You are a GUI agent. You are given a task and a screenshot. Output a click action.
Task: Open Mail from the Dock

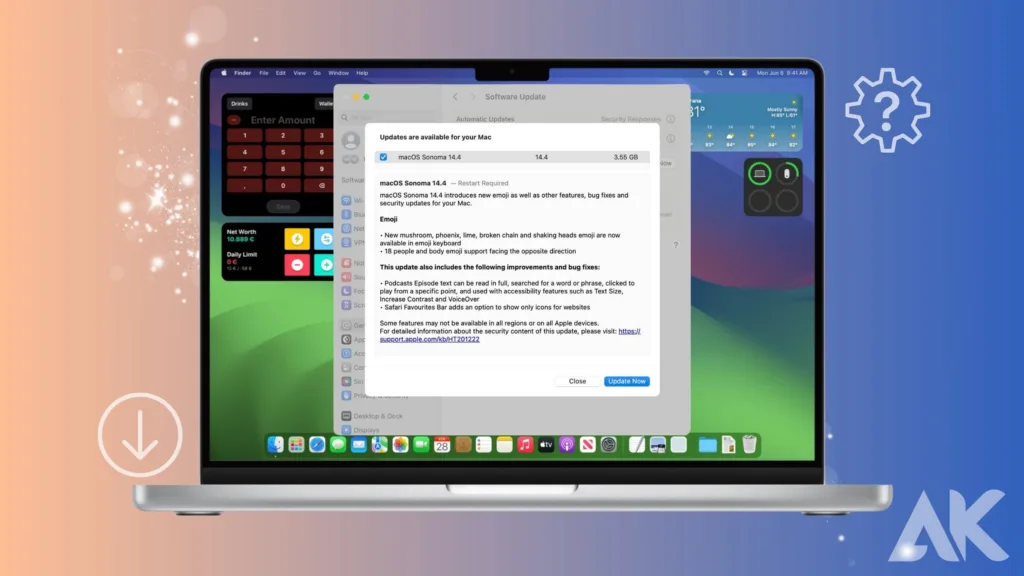[x=359, y=445]
